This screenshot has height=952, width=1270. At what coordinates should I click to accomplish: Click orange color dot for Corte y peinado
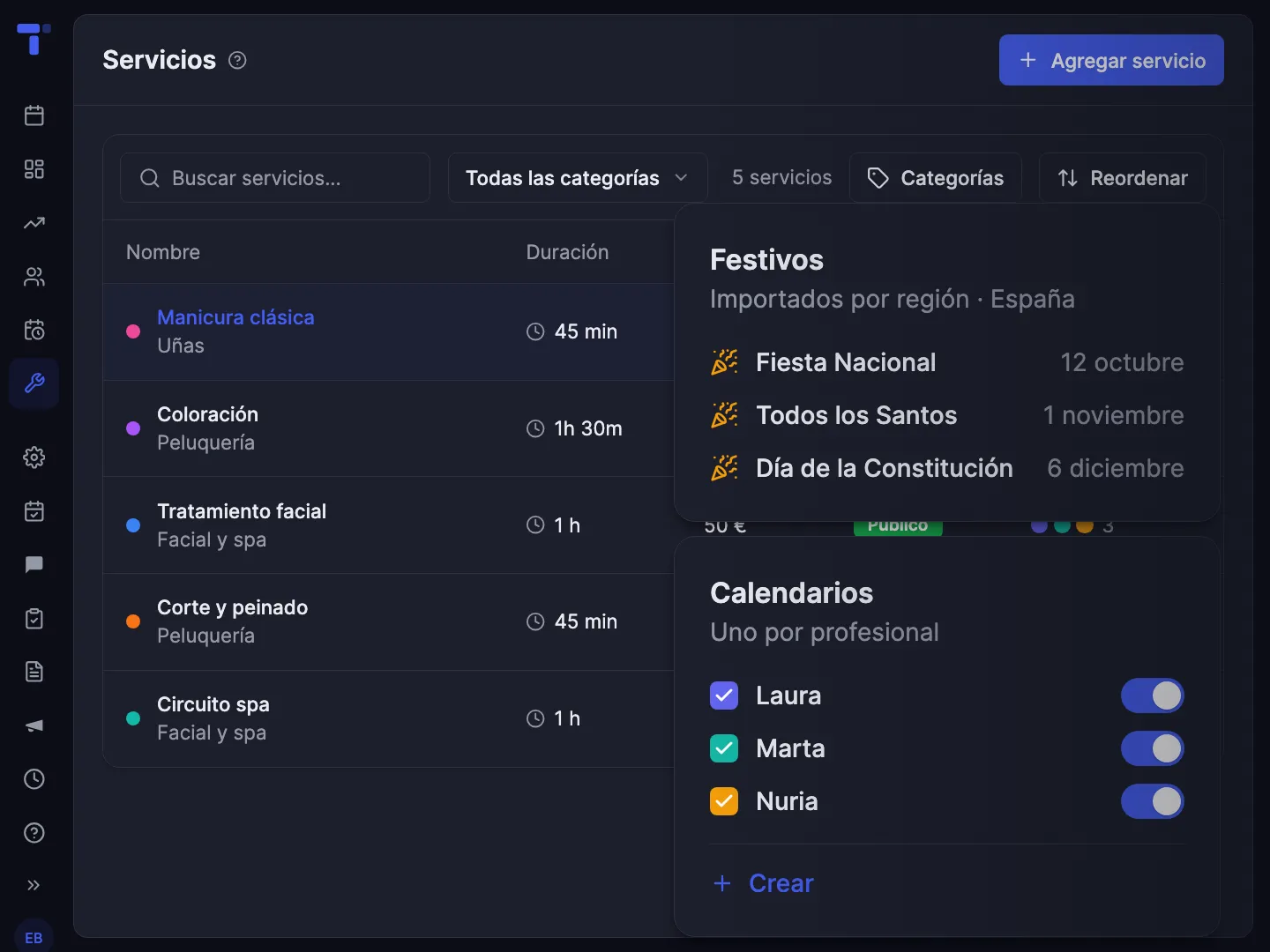pos(133,621)
